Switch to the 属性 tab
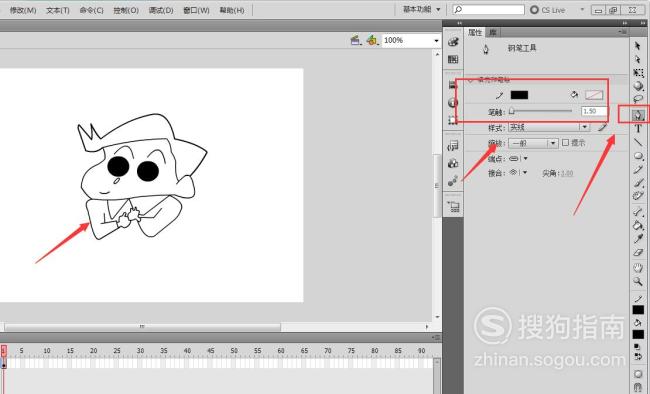 (x=475, y=32)
